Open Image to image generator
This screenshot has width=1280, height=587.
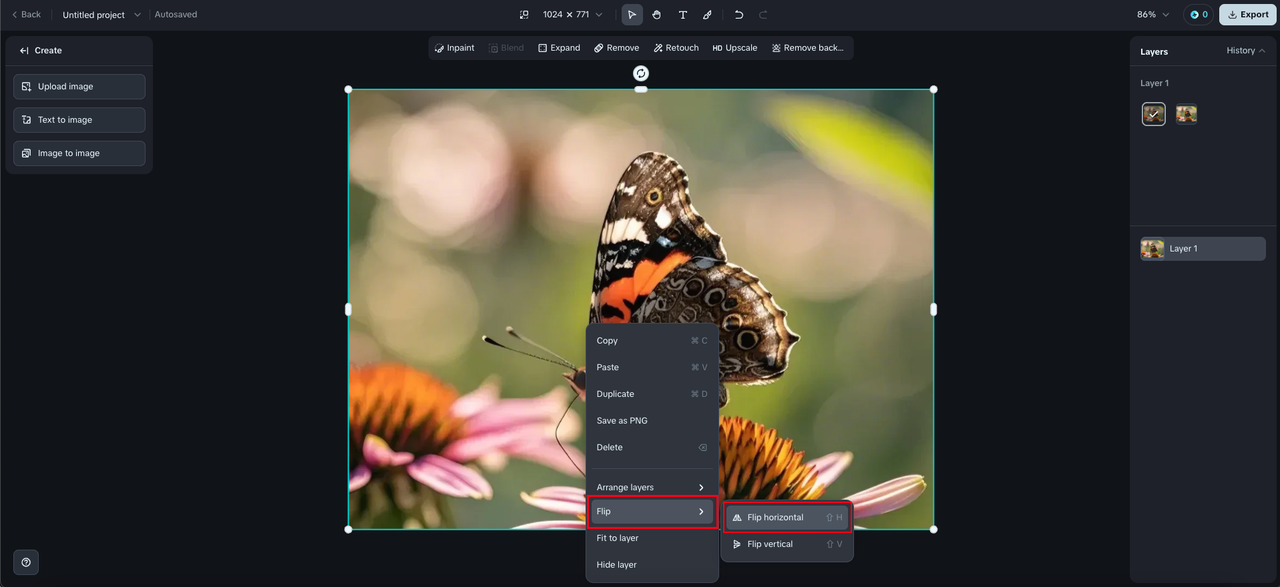pyautogui.click(x=79, y=153)
